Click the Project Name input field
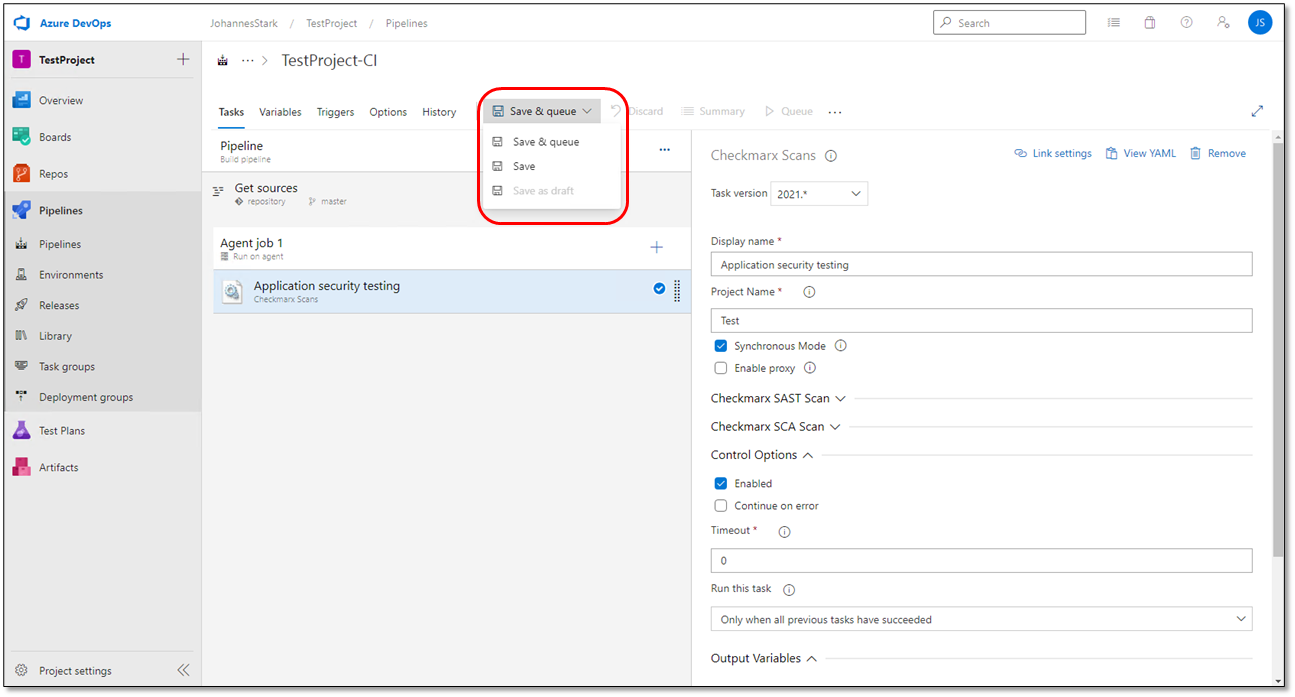Screen dimensions: 1295x697 click(981, 320)
